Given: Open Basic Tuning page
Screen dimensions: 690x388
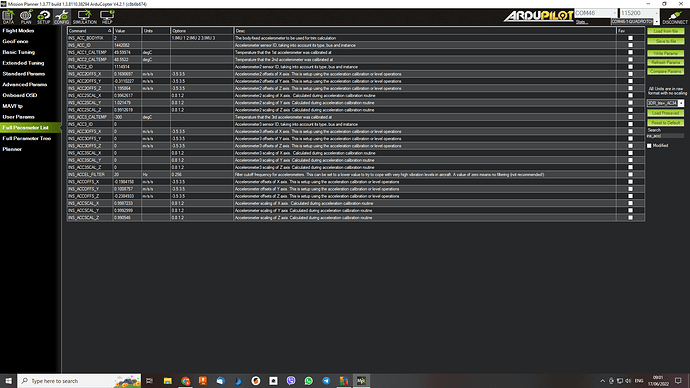Looking at the screenshot, I should click(x=18, y=52).
